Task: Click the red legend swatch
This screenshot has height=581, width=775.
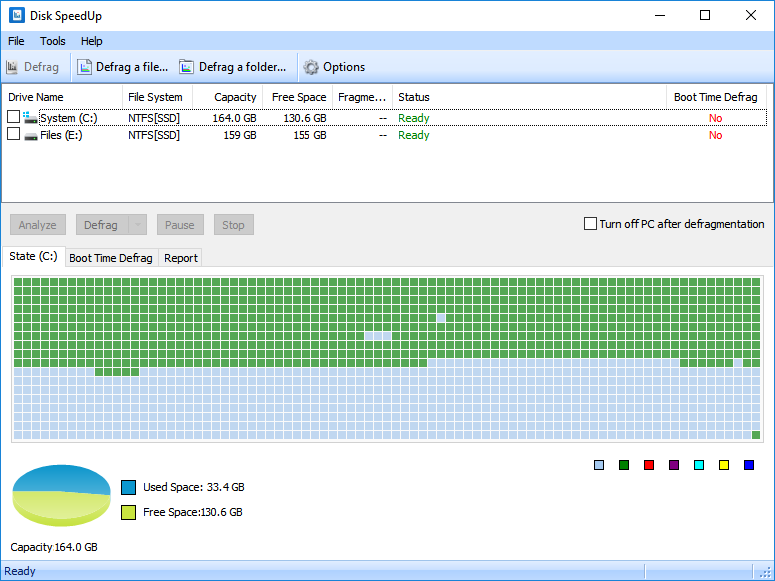Action: tap(649, 465)
